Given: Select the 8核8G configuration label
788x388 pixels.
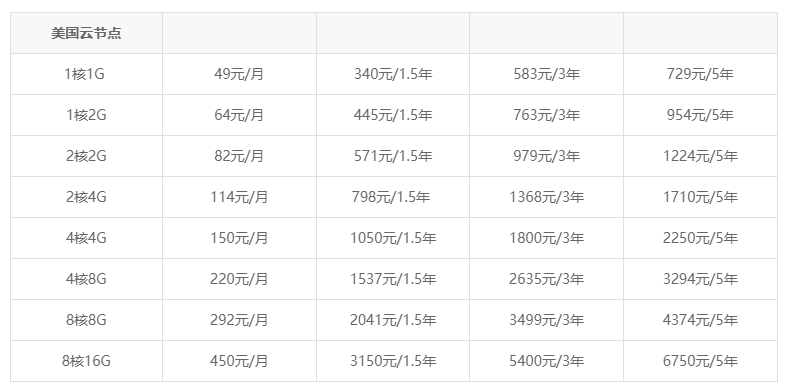Looking at the screenshot, I should pos(86,320).
